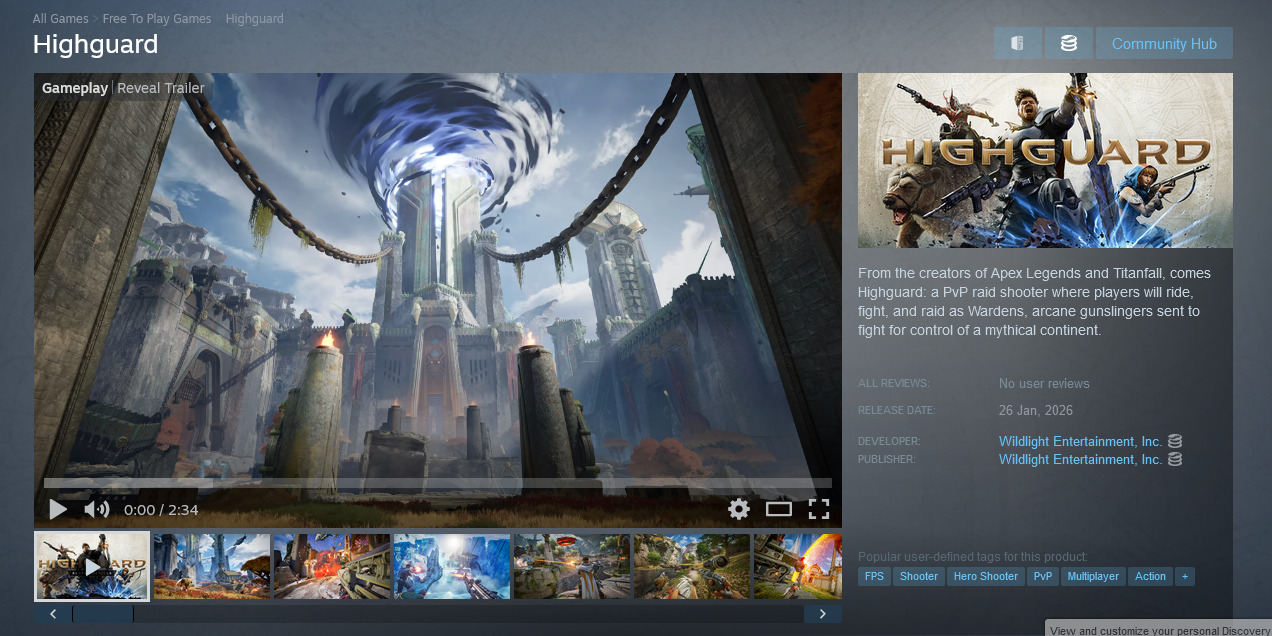Screen dimensions: 1272x636
Task: Click the video progress bar
Action: tap(437, 483)
